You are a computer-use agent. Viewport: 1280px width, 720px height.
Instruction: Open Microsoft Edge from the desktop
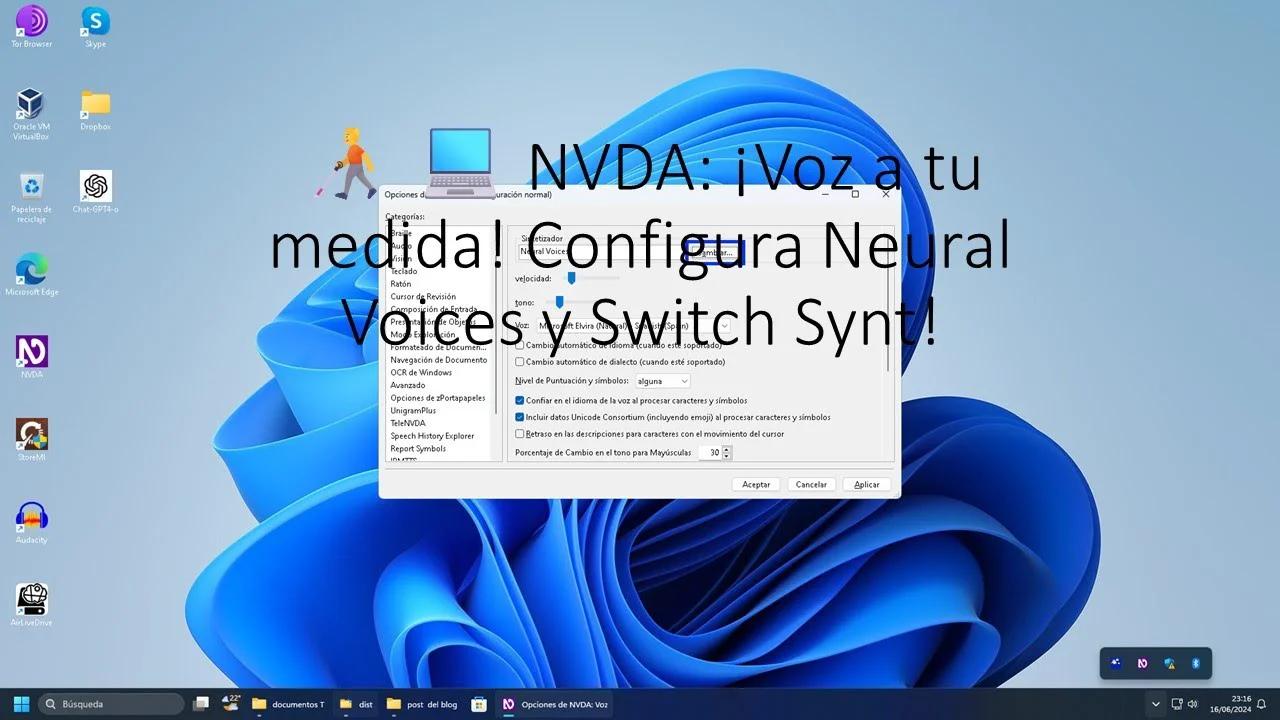31,270
